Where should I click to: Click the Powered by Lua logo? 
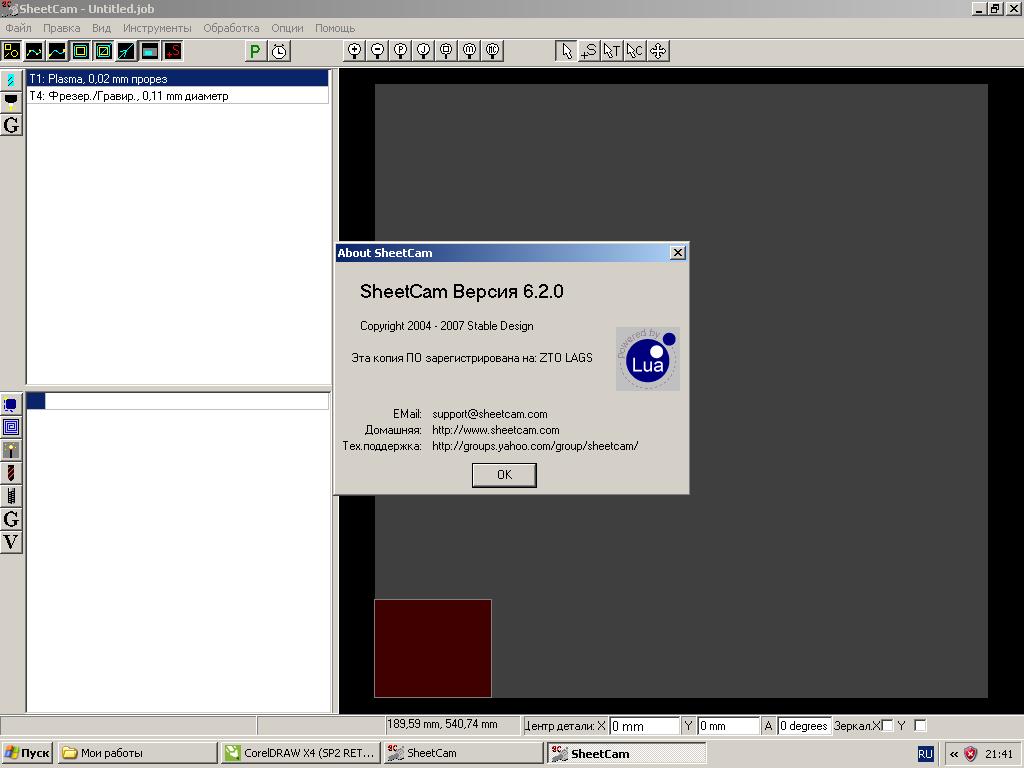(x=648, y=359)
